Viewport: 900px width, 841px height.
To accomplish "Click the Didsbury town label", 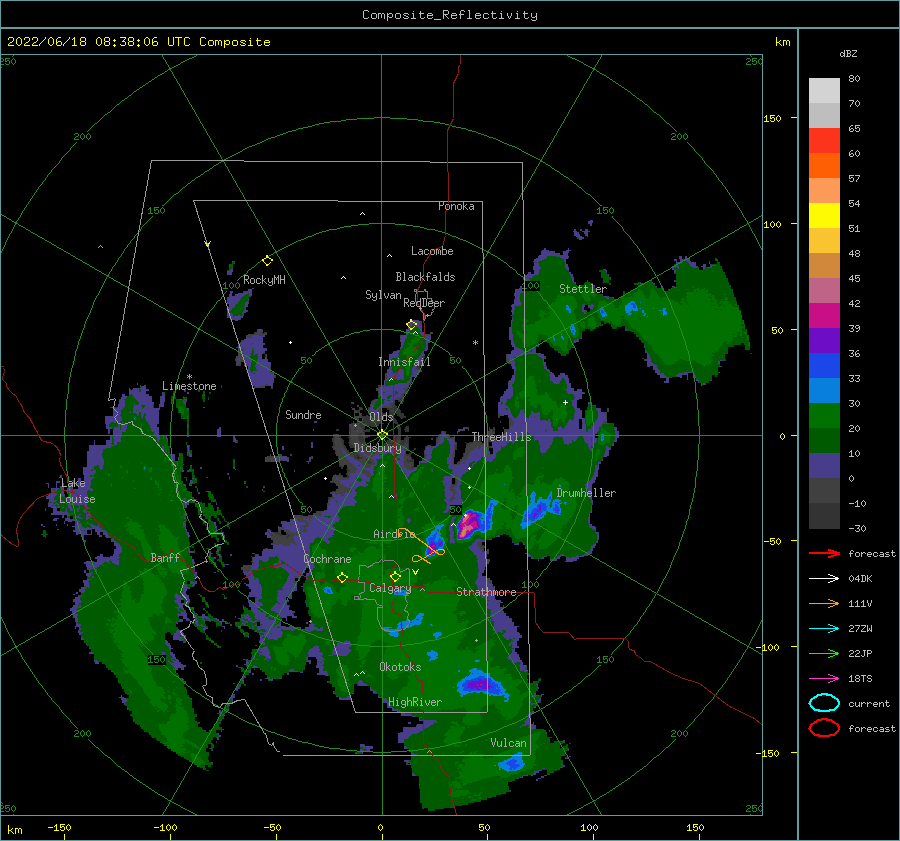I will click(377, 448).
